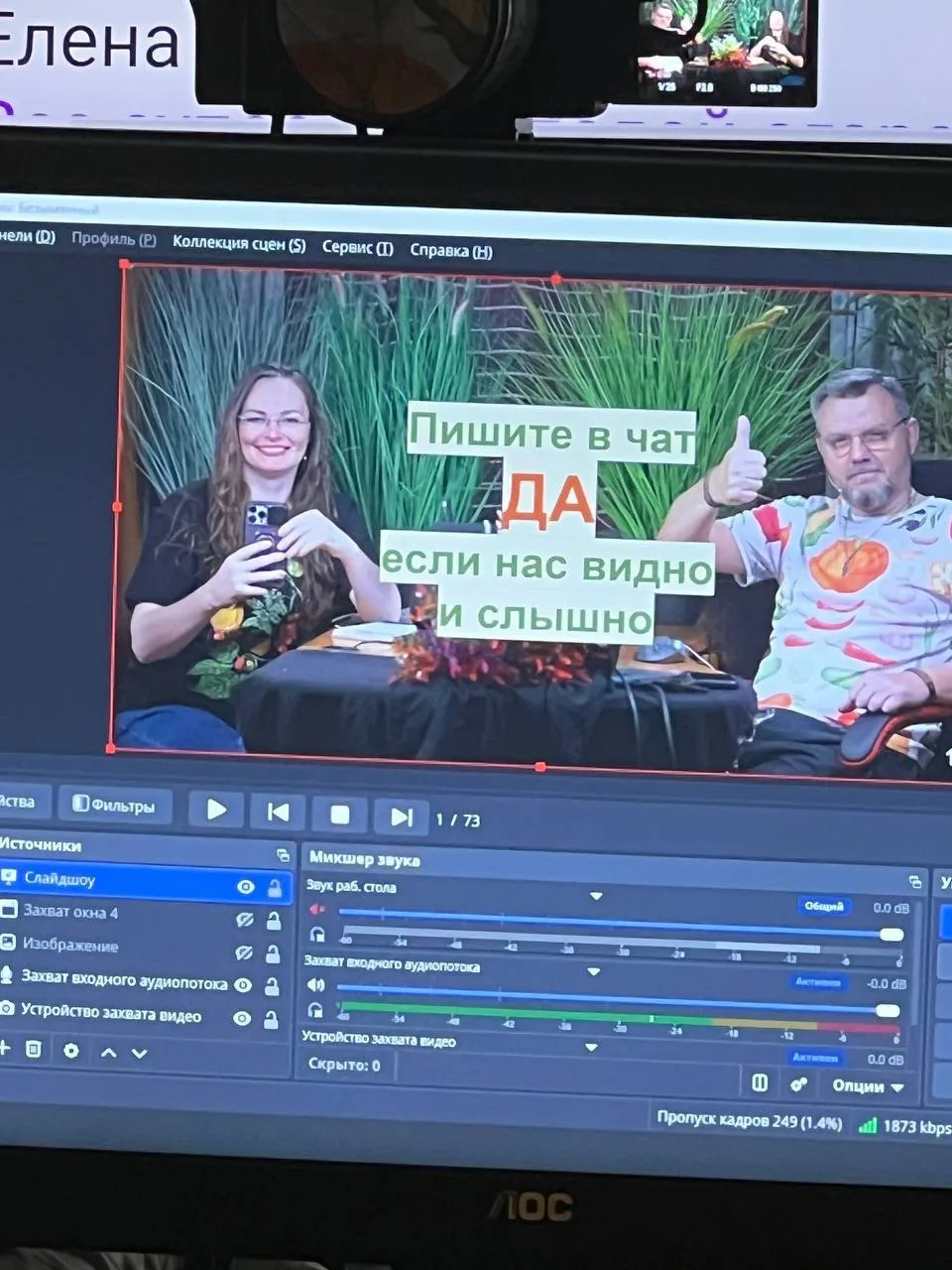
Task: Play the slideshow with the play button
Action: (x=215, y=810)
